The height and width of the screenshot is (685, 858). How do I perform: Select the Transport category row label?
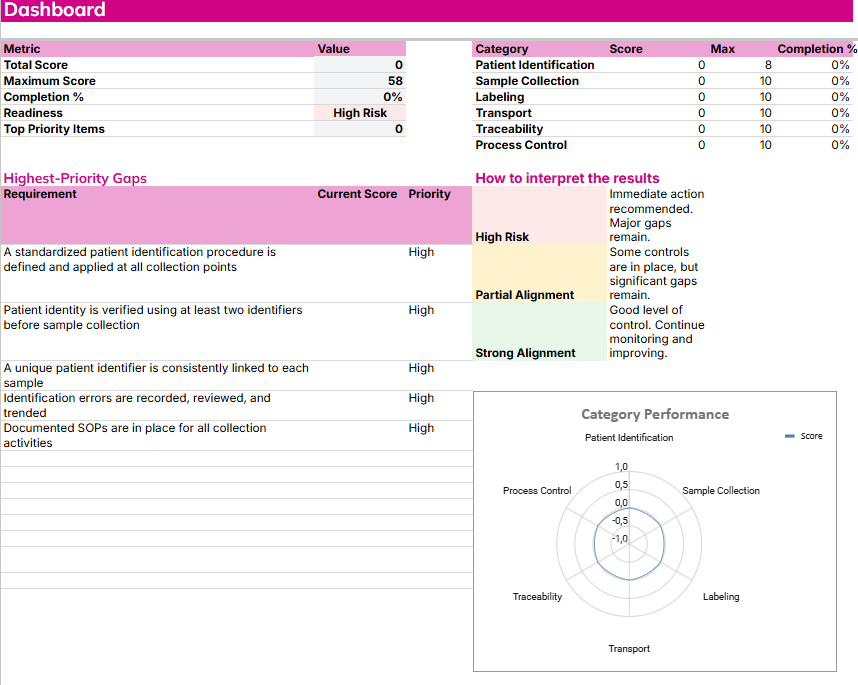503,113
